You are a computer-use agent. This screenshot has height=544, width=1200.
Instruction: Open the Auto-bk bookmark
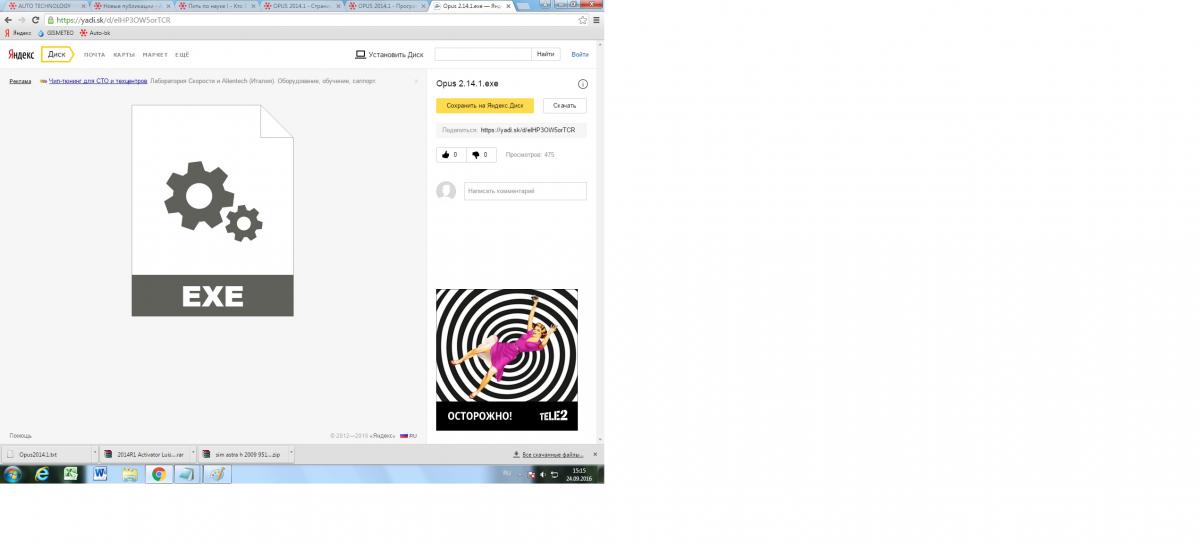coord(96,32)
